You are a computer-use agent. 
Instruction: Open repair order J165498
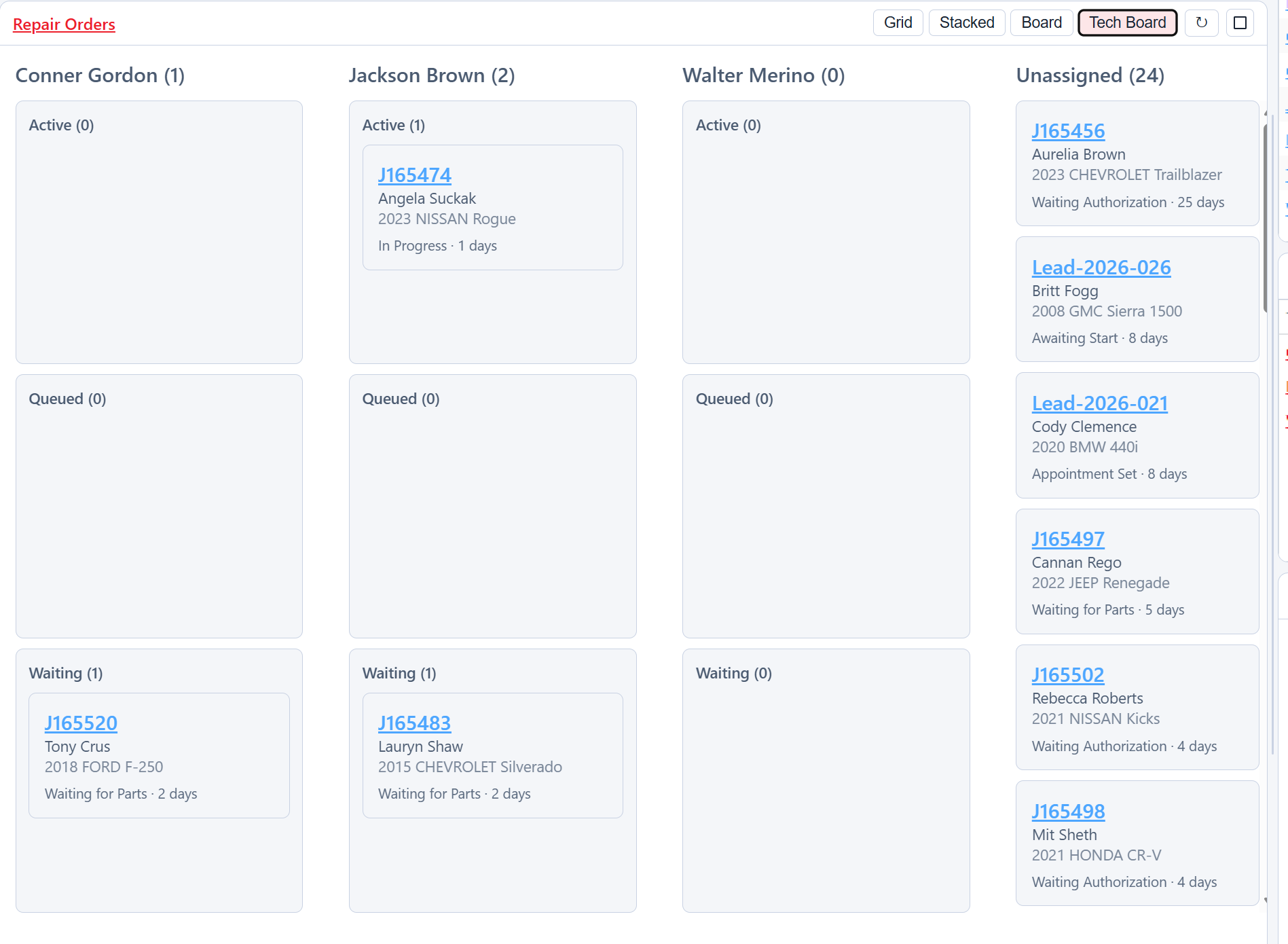1068,812
